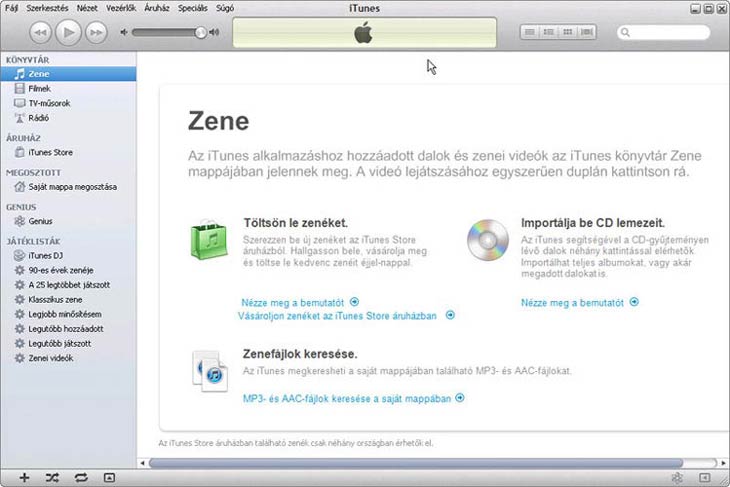The image size is (730, 487).
Task: Click arrow icon after Vásároljon zenéket link
Action: click(x=450, y=315)
